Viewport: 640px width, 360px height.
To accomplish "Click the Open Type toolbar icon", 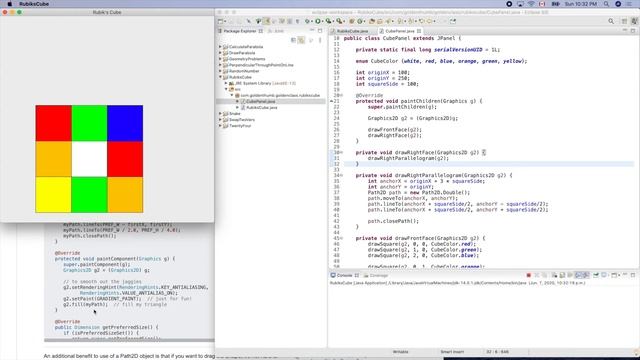I will pos(371,21).
